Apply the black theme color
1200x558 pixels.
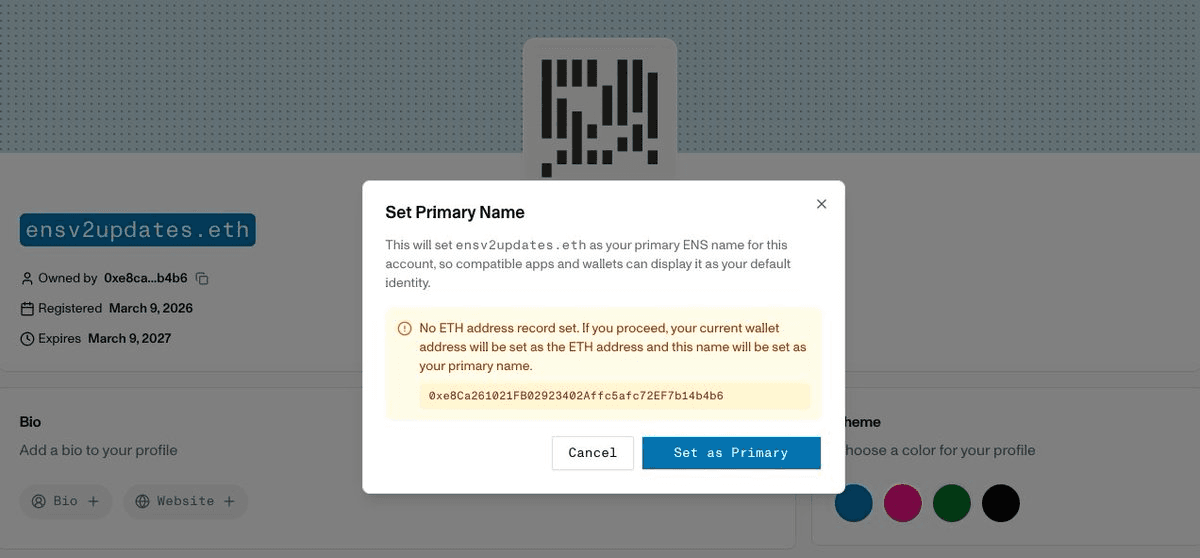[x=1001, y=503]
